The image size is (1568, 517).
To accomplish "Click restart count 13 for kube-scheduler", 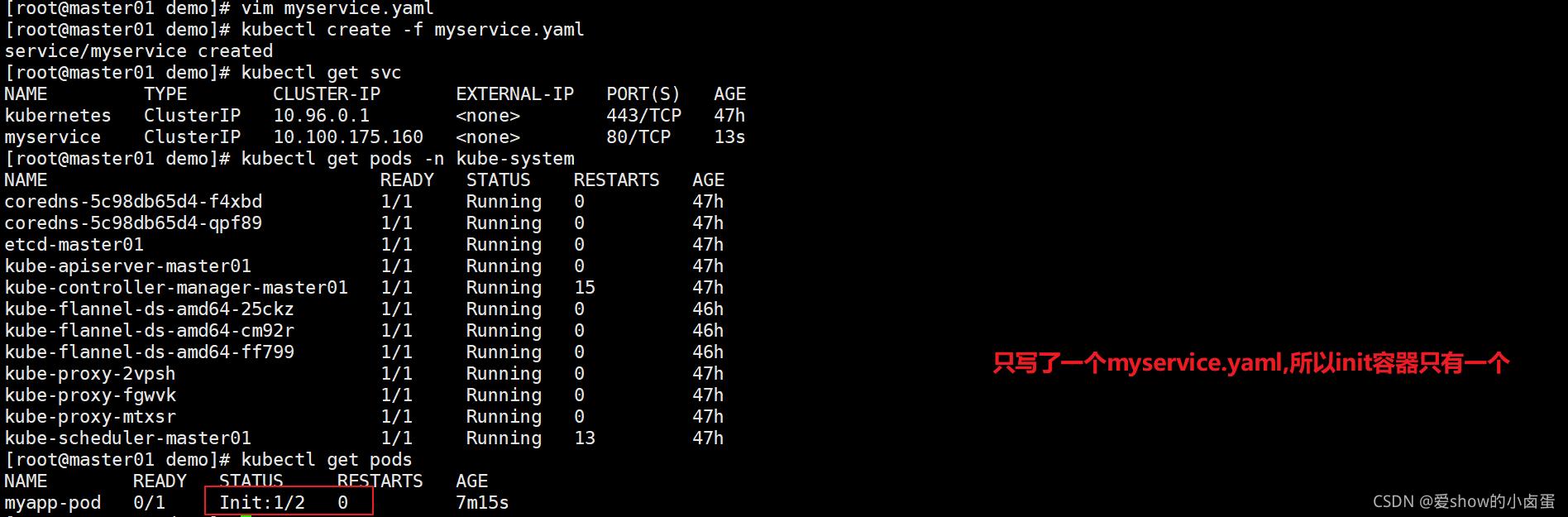I will click(x=585, y=438).
